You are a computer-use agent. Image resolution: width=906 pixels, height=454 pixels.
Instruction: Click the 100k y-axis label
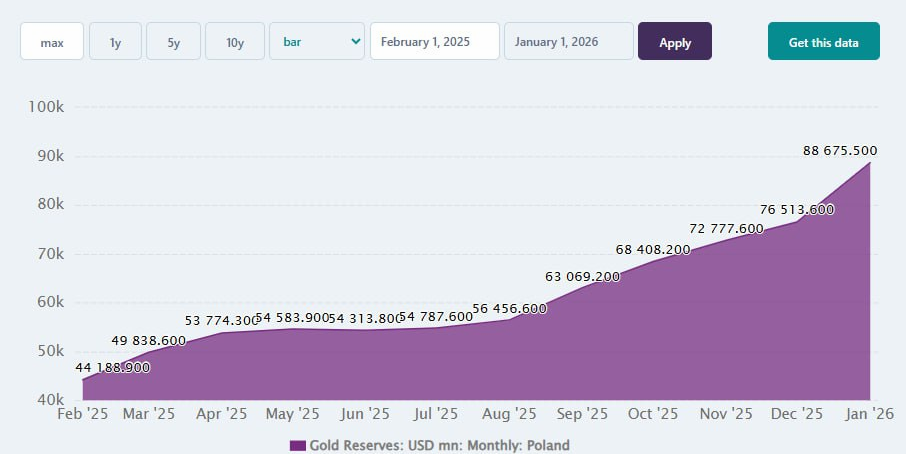[x=43, y=107]
